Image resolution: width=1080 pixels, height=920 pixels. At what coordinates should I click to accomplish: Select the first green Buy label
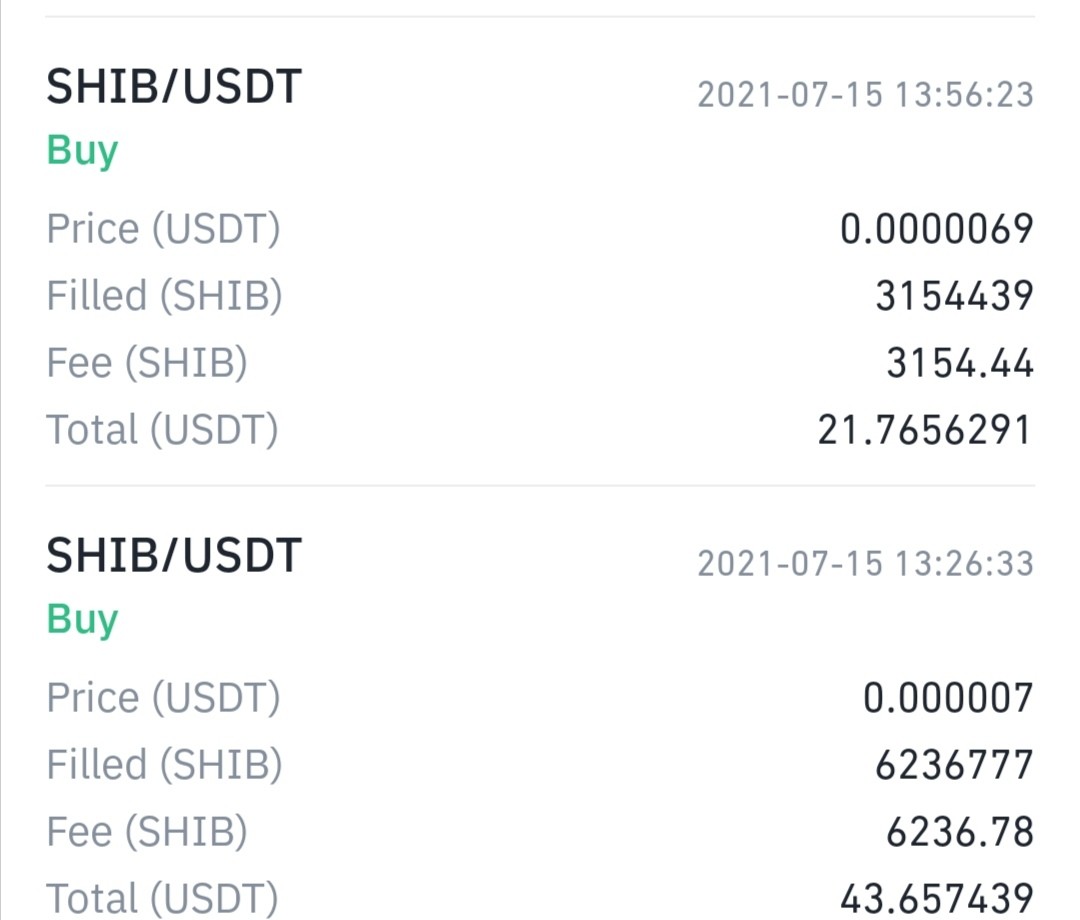(x=82, y=151)
